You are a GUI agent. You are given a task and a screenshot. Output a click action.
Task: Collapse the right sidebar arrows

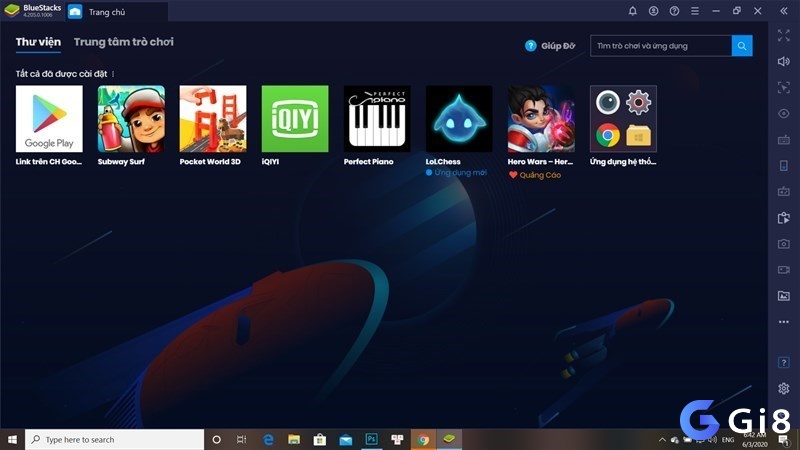point(784,11)
